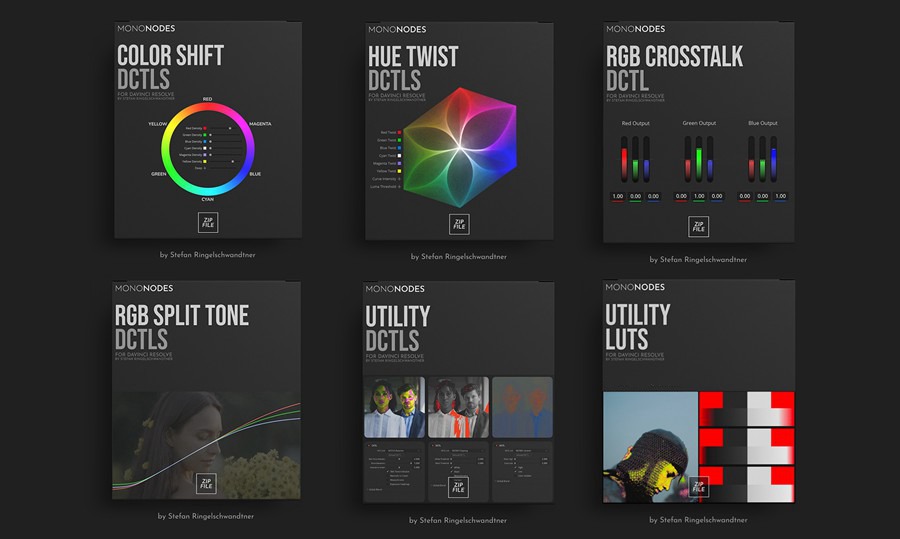The height and width of the screenshot is (539, 900).
Task: Open author link below Utility DCTLs
Action: pyautogui.click(x=457, y=520)
